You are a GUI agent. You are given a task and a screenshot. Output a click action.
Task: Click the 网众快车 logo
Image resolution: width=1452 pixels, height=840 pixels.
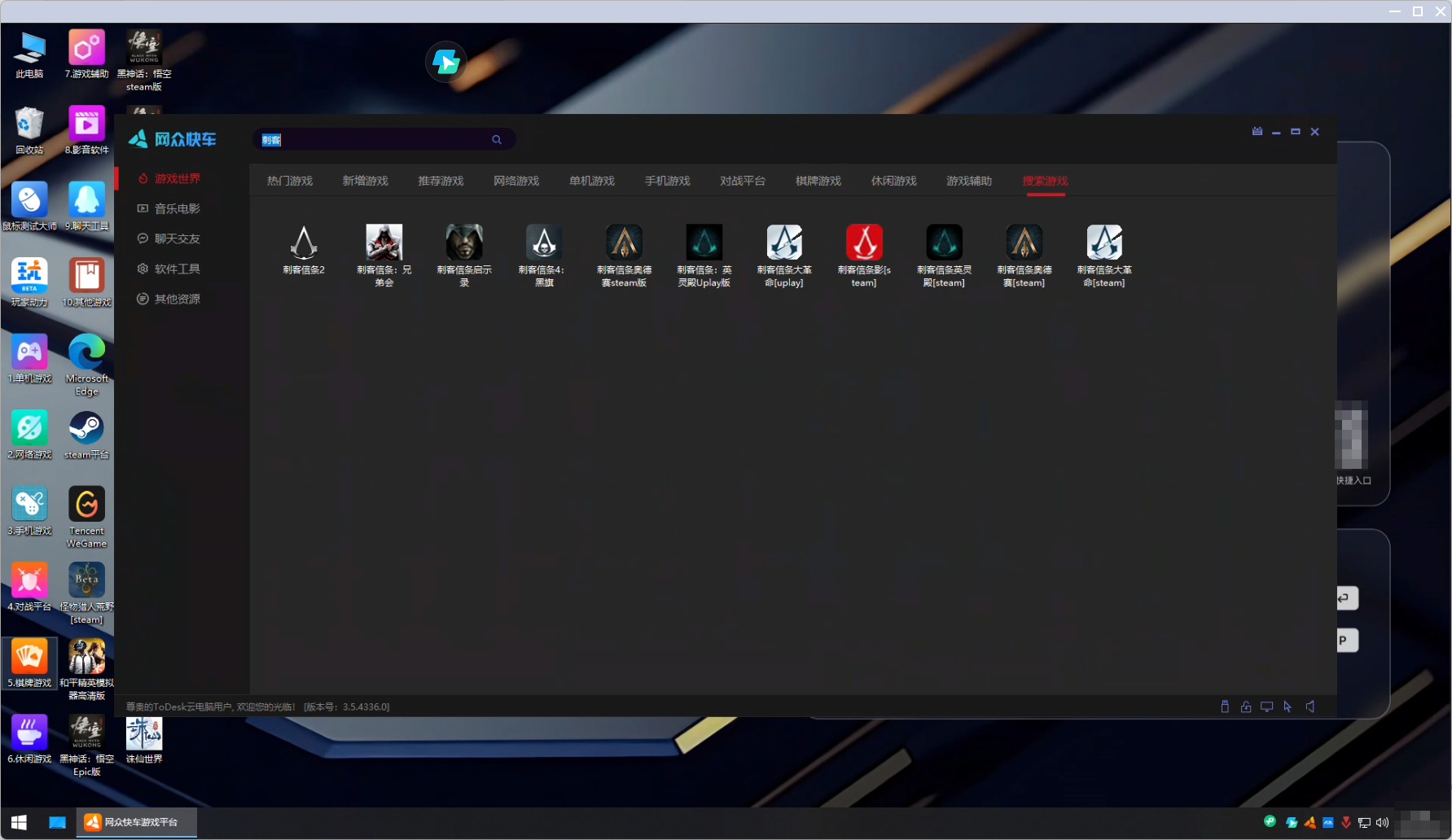(x=173, y=139)
